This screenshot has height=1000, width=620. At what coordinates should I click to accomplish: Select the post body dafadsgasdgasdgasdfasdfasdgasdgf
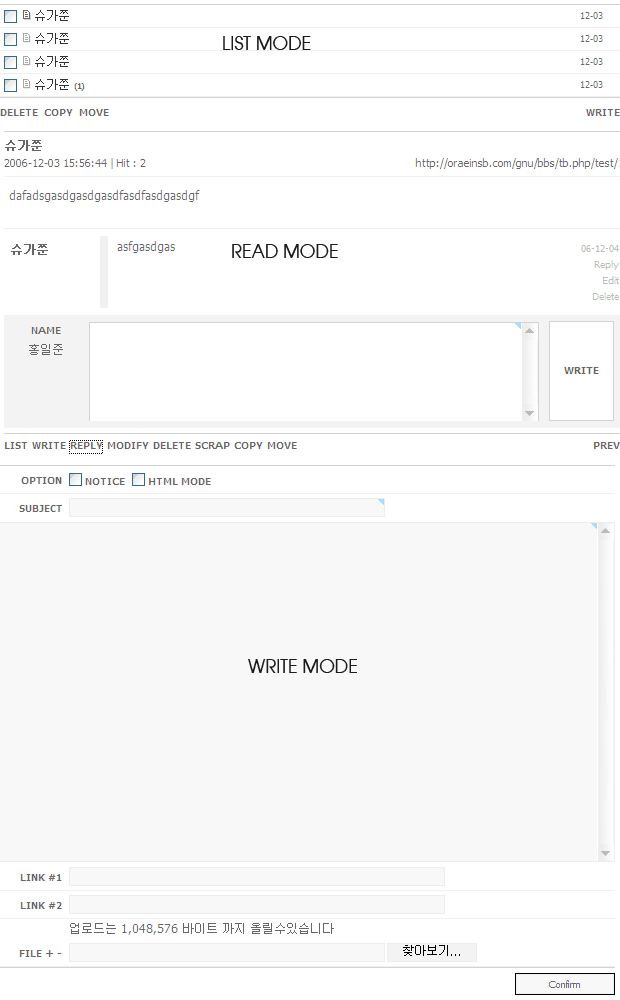104,196
